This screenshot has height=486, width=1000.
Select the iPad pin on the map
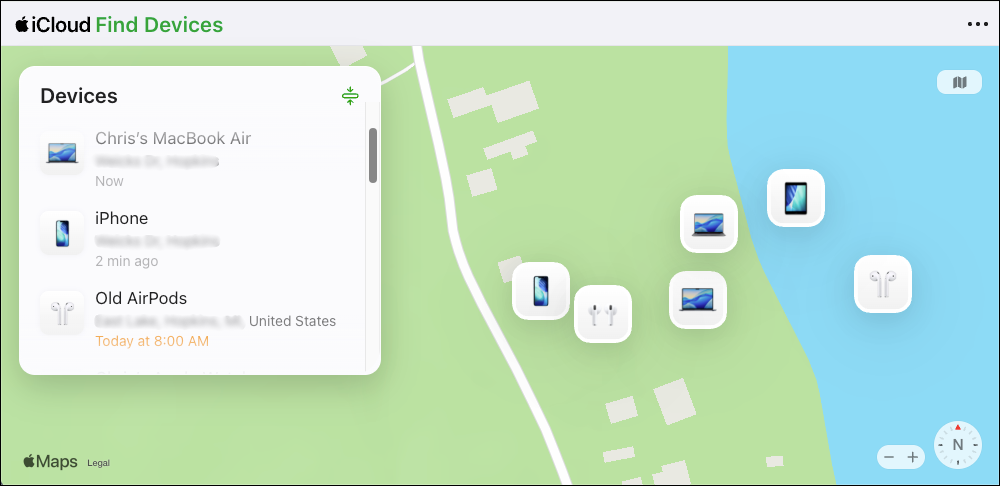[796, 198]
